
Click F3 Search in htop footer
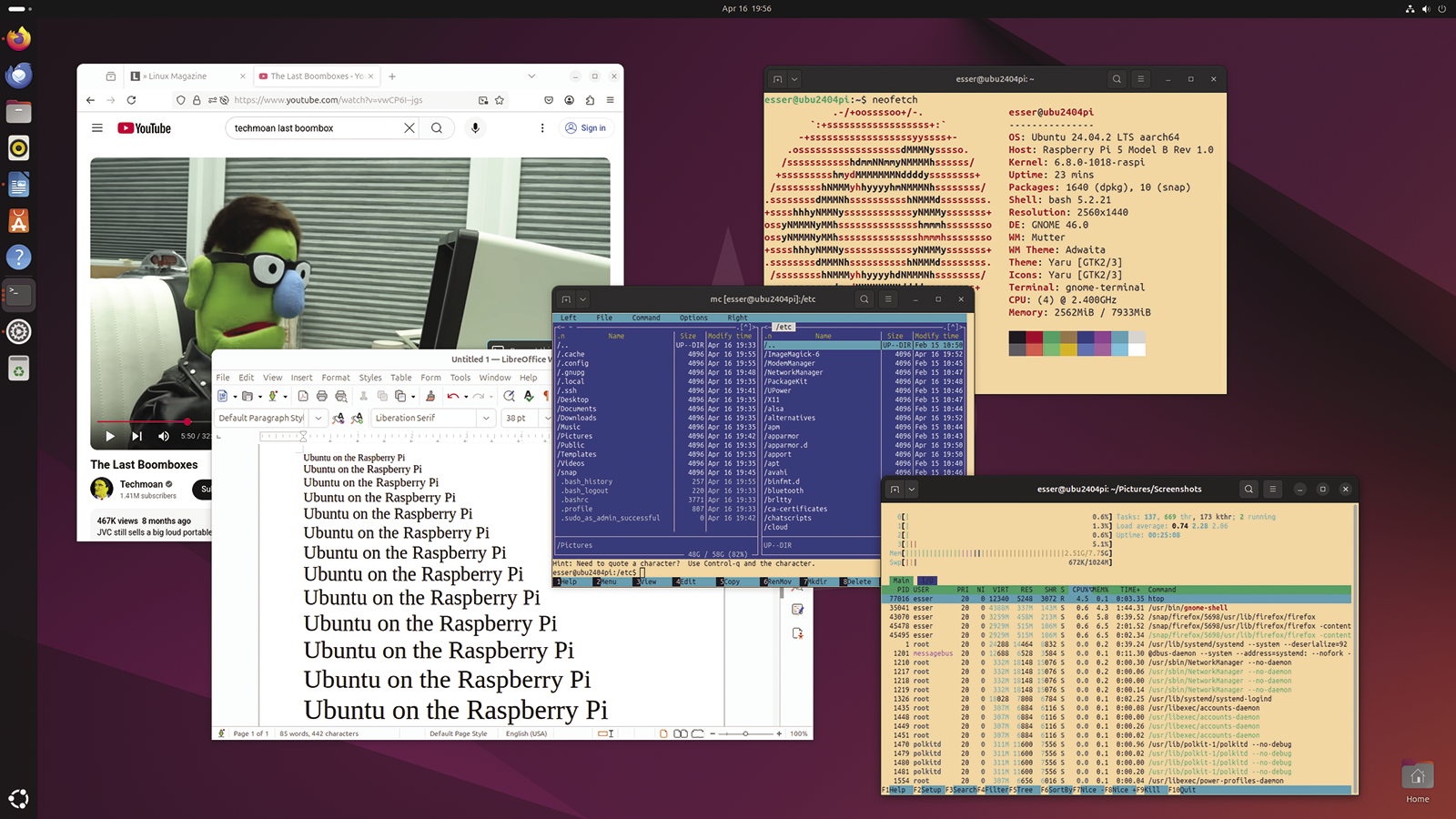coord(961,790)
